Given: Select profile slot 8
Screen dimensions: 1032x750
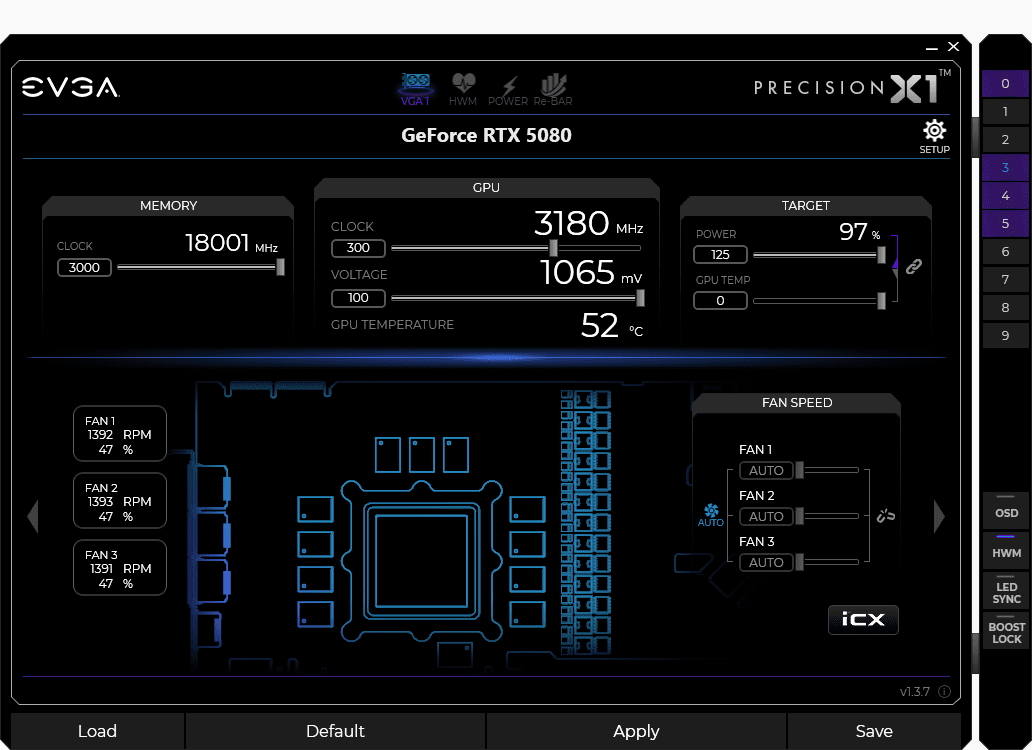Looking at the screenshot, I should coord(1005,307).
